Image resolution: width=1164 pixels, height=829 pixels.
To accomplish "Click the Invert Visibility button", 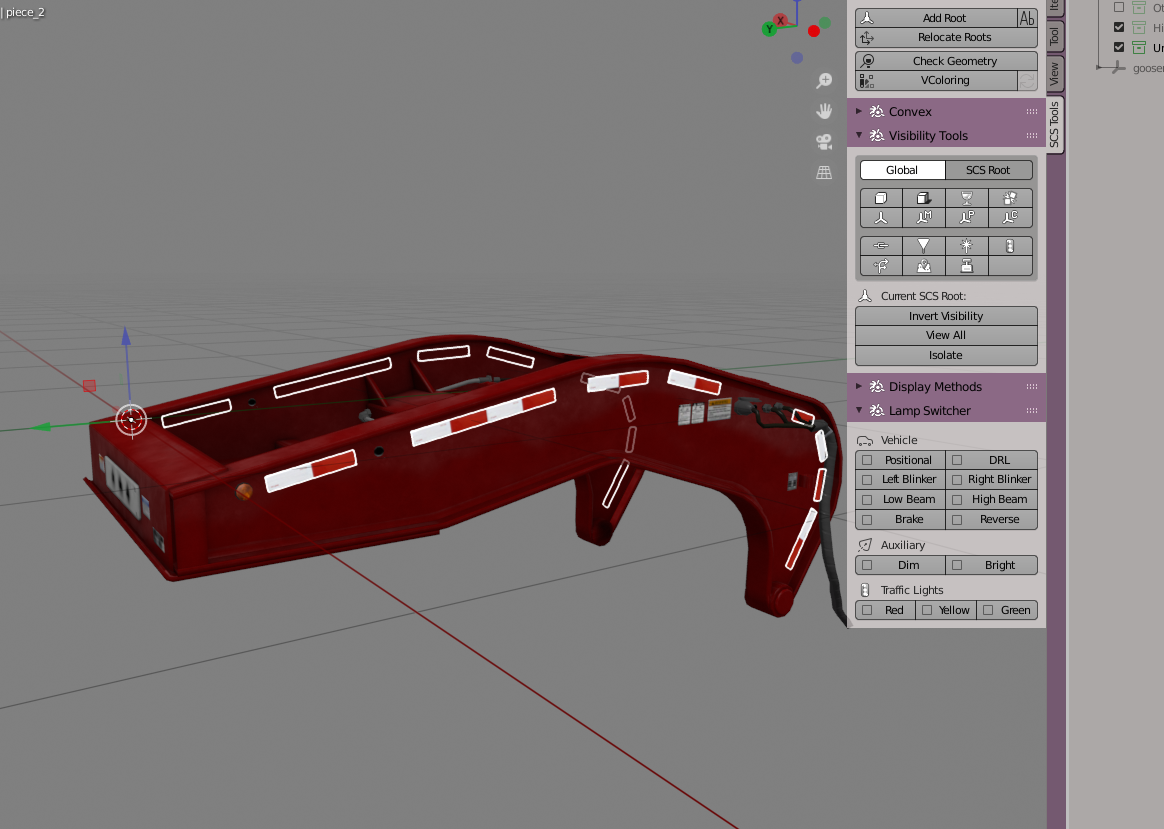I will click(945, 315).
